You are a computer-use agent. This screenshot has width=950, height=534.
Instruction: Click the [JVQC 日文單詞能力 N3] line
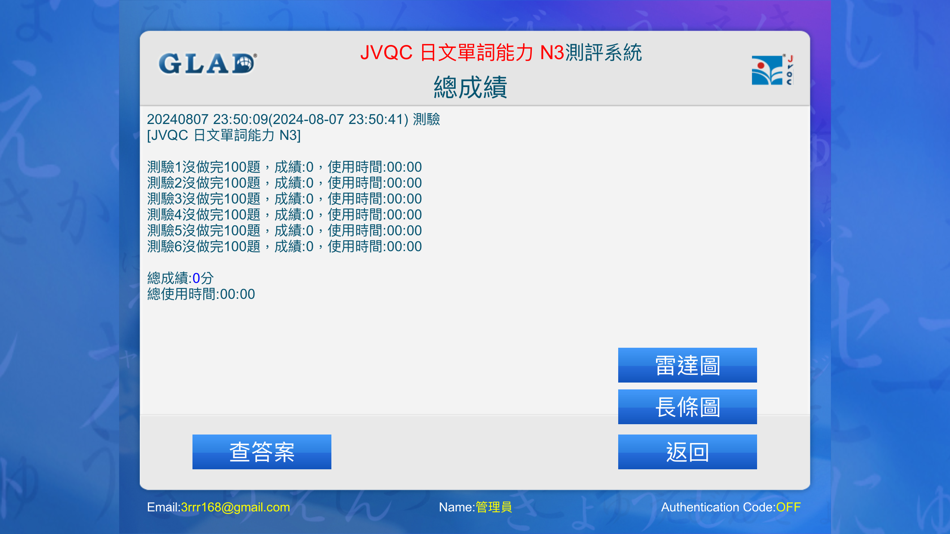coord(224,135)
